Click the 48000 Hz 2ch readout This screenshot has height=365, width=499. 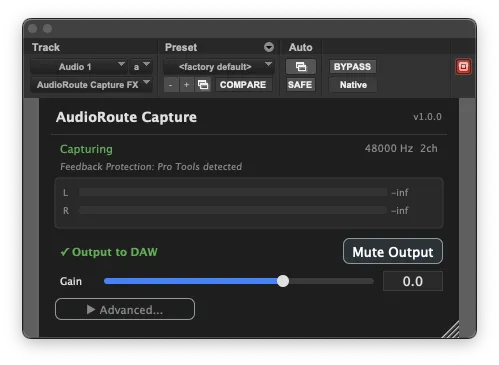pos(401,148)
